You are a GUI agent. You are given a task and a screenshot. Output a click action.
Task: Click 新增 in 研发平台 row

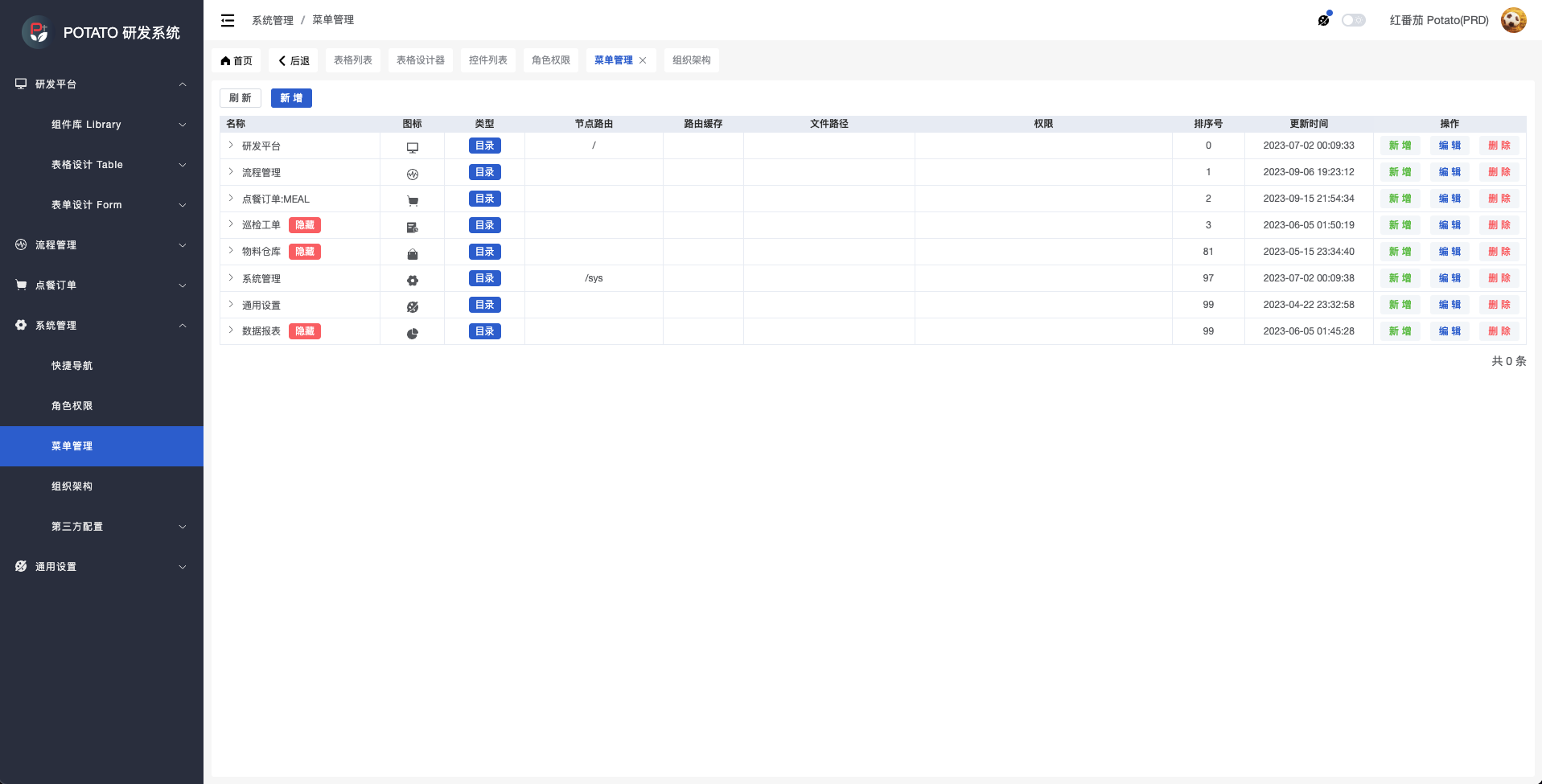point(1400,146)
